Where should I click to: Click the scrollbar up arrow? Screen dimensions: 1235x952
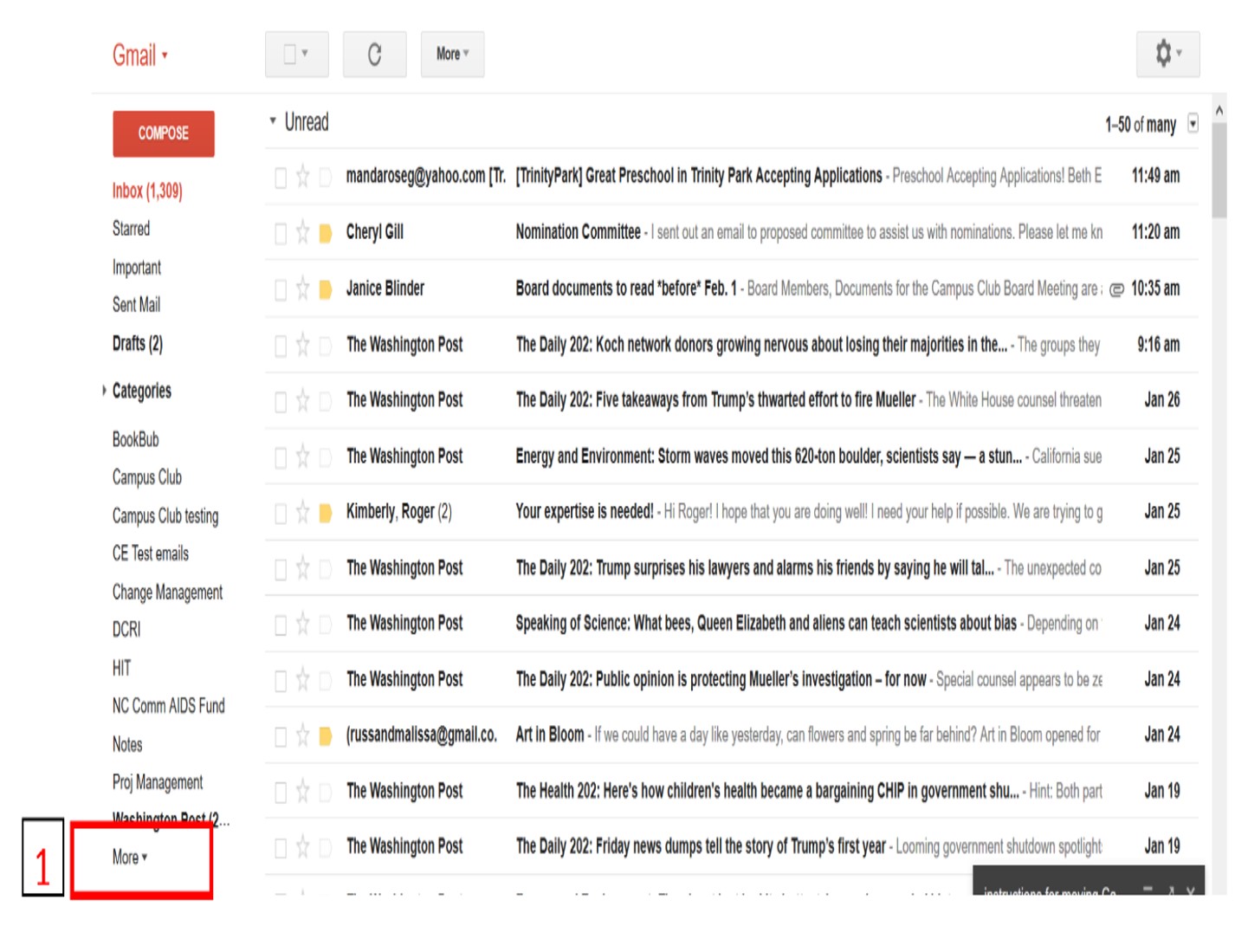[x=1219, y=110]
